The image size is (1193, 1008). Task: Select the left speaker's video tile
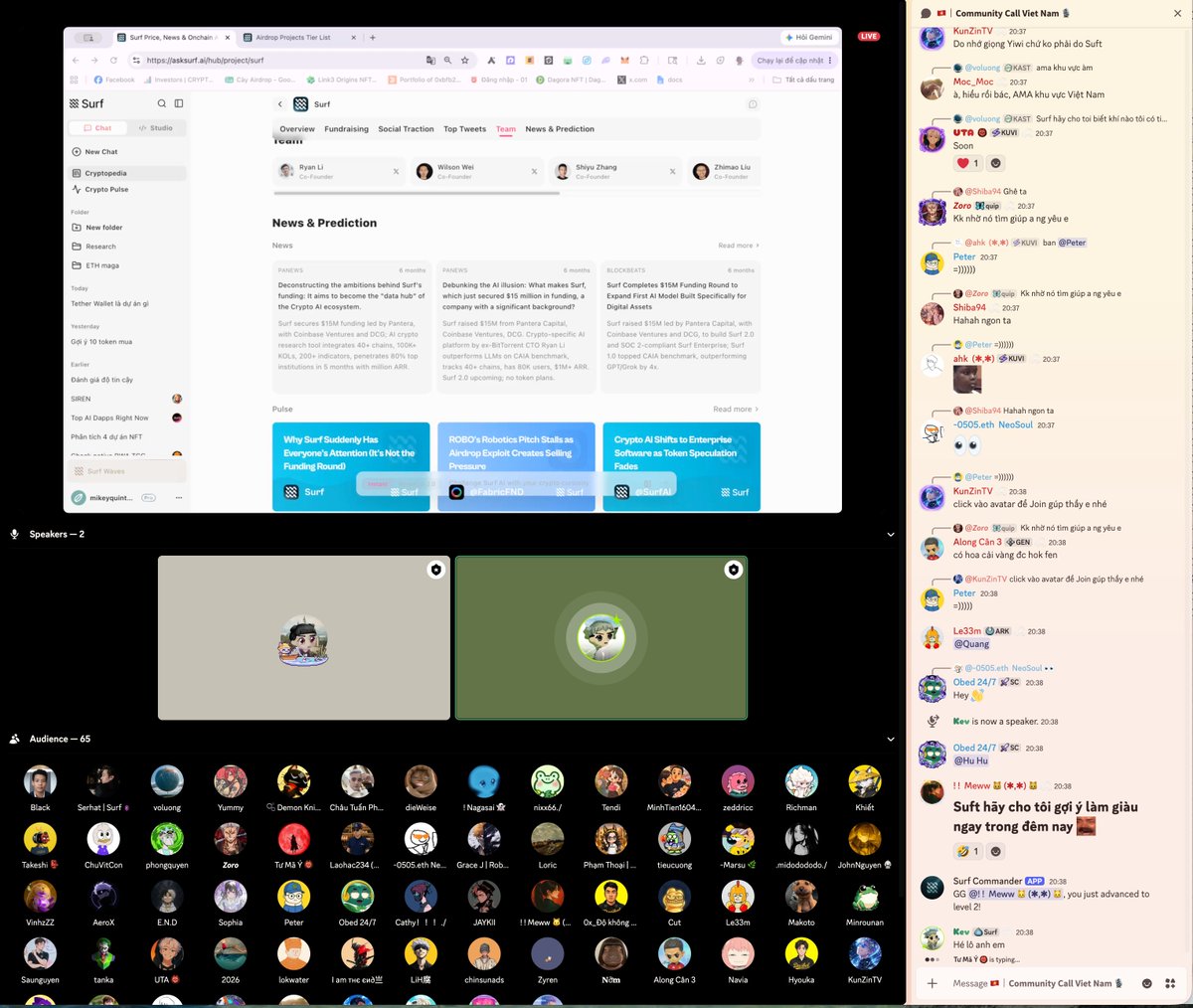[x=303, y=637]
